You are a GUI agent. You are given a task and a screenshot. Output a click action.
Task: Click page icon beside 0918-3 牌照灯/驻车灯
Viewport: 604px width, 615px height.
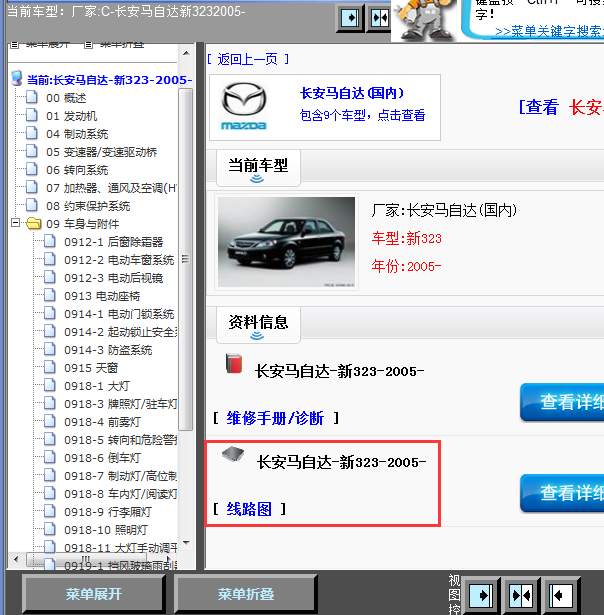point(50,403)
